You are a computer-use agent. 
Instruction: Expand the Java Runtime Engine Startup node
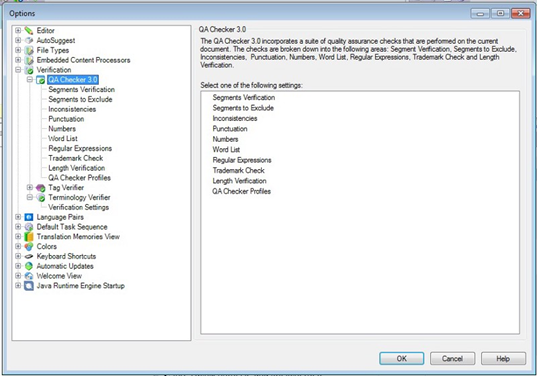[x=18, y=286]
